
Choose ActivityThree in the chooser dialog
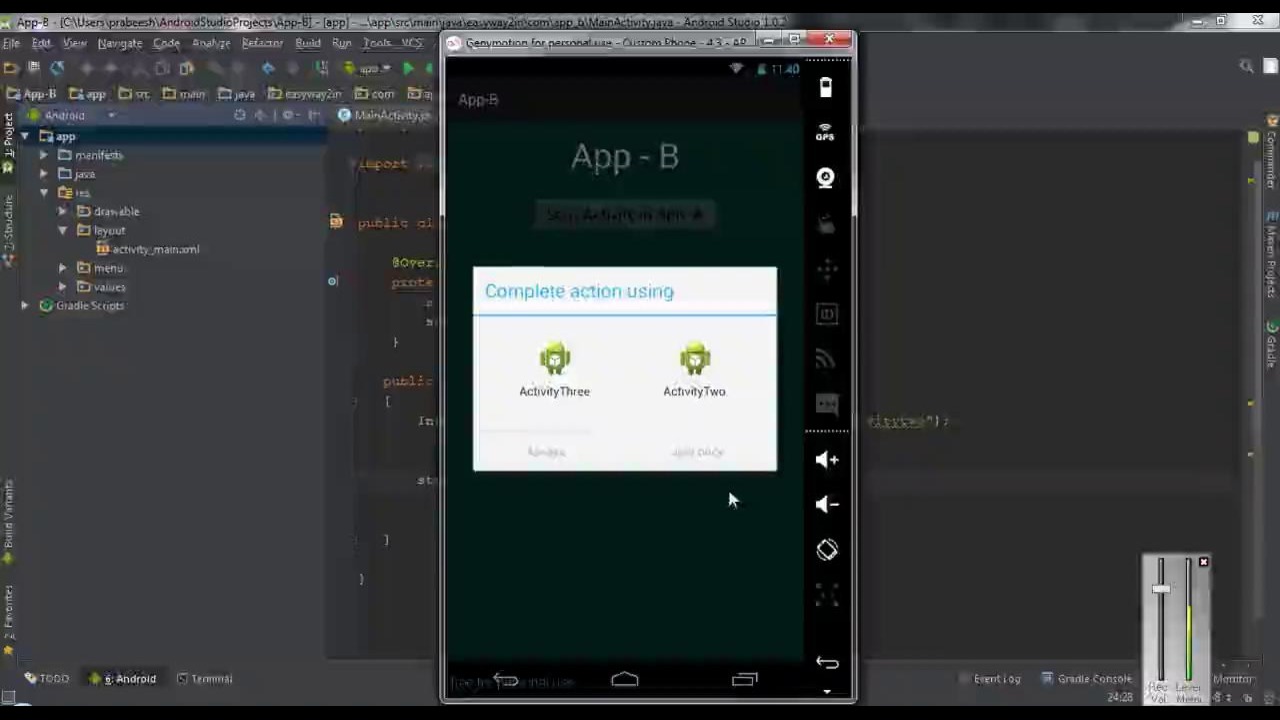click(x=554, y=370)
